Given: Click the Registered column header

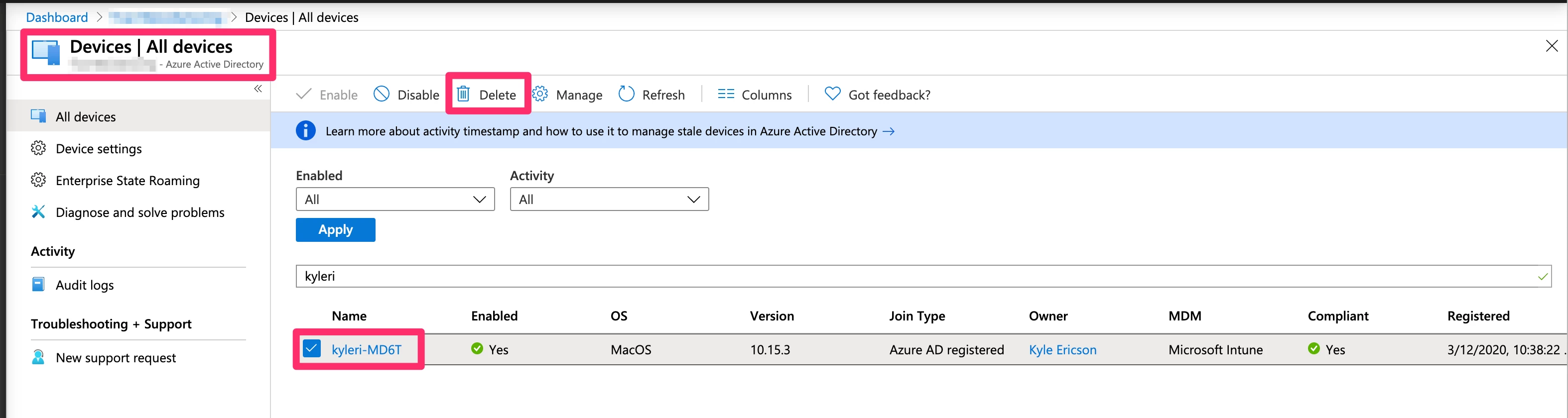Looking at the screenshot, I should (1478, 316).
